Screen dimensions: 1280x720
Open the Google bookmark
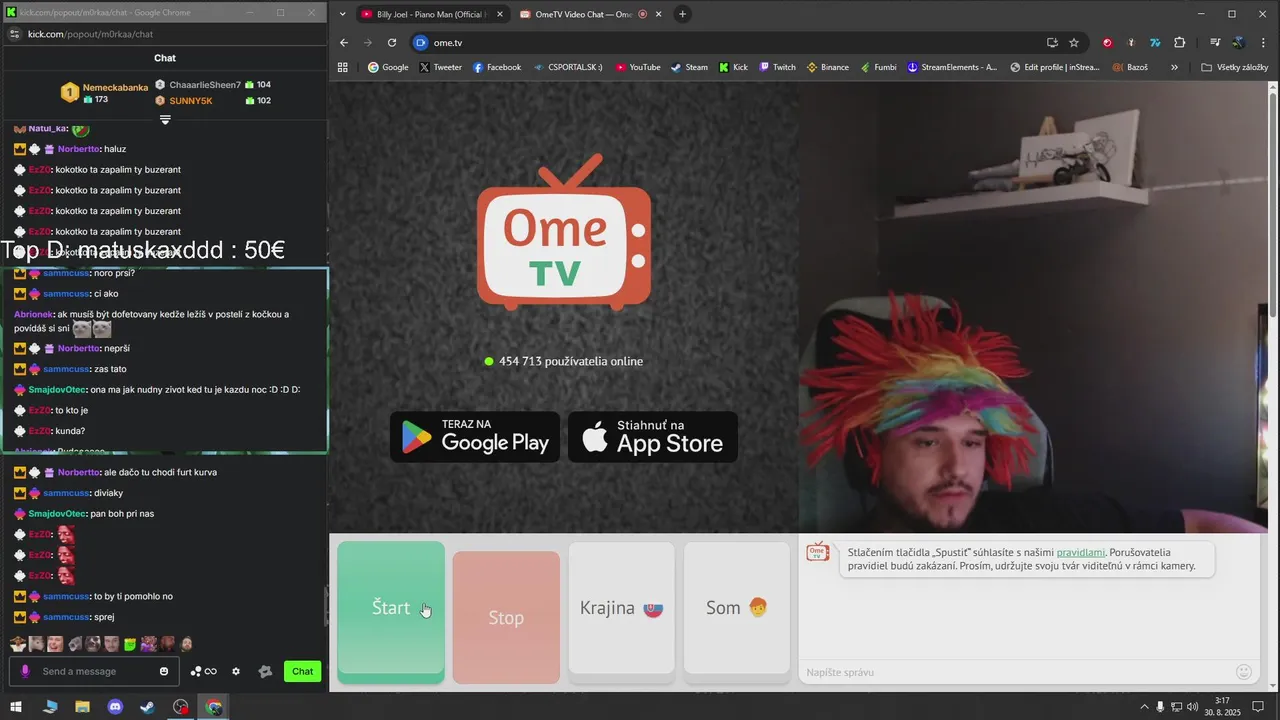[x=388, y=67]
